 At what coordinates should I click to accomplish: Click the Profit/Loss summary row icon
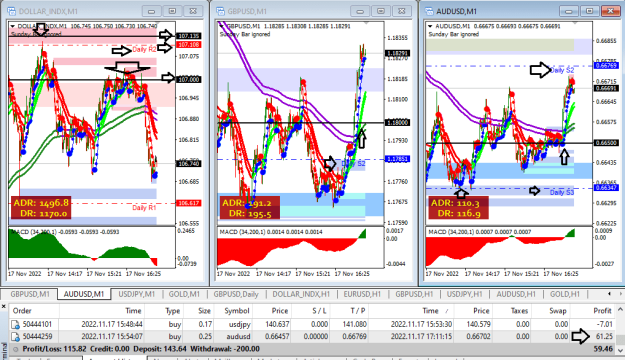pyautogui.click(x=16, y=349)
